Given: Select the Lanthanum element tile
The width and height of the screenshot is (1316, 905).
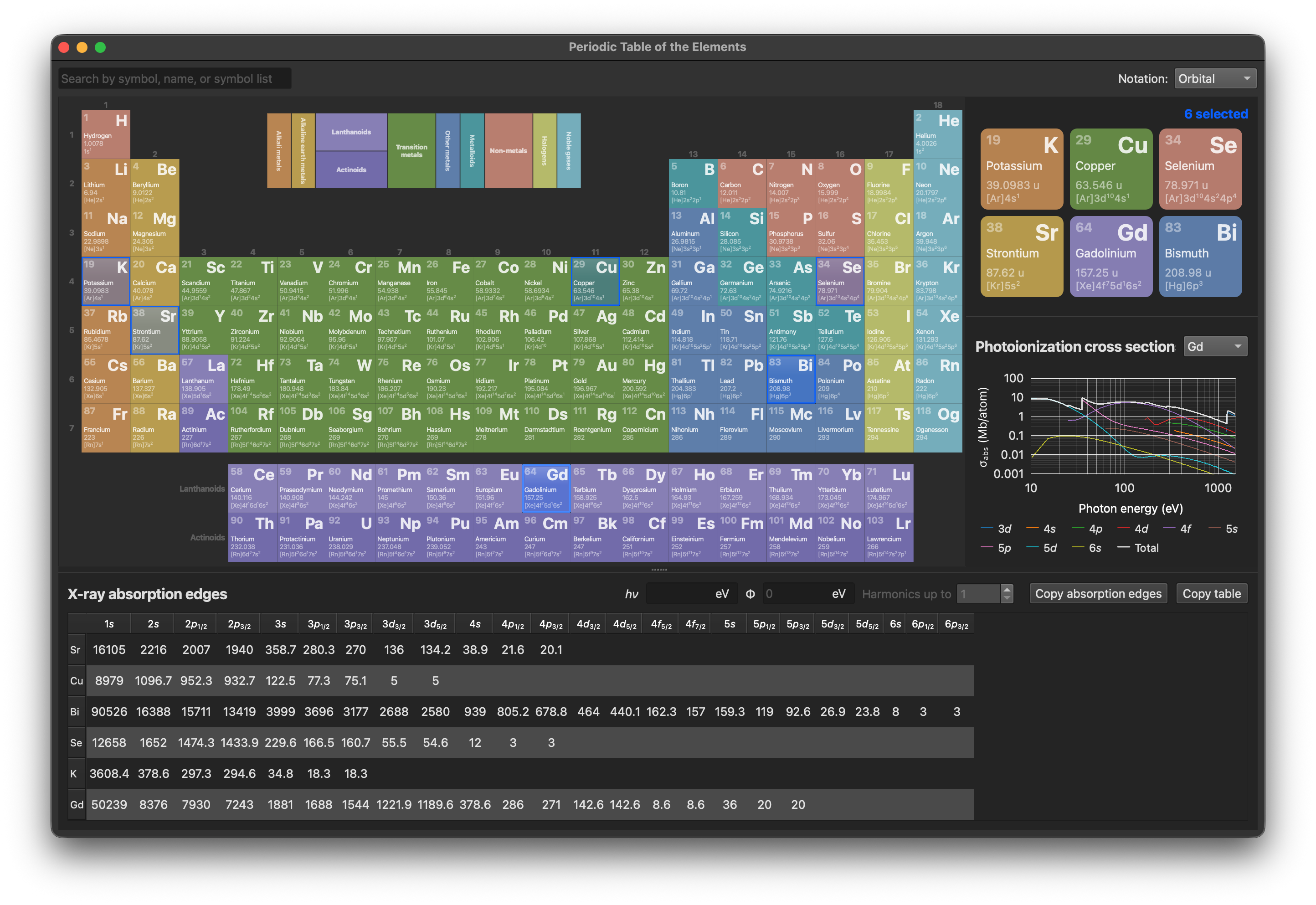Looking at the screenshot, I should [204, 379].
